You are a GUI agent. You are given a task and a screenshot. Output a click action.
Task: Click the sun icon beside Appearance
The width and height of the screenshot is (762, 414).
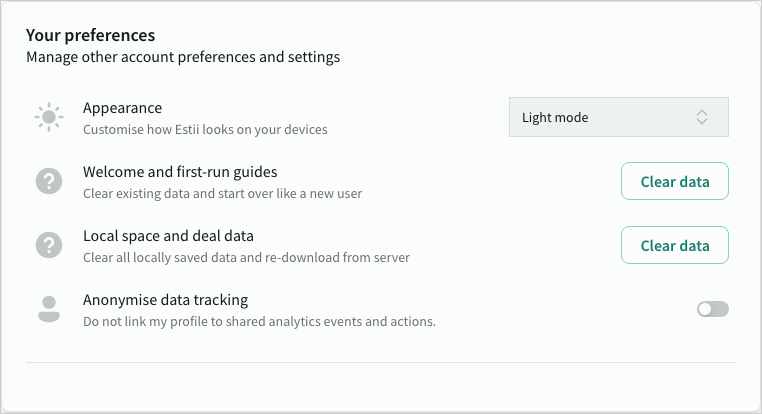tap(49, 117)
